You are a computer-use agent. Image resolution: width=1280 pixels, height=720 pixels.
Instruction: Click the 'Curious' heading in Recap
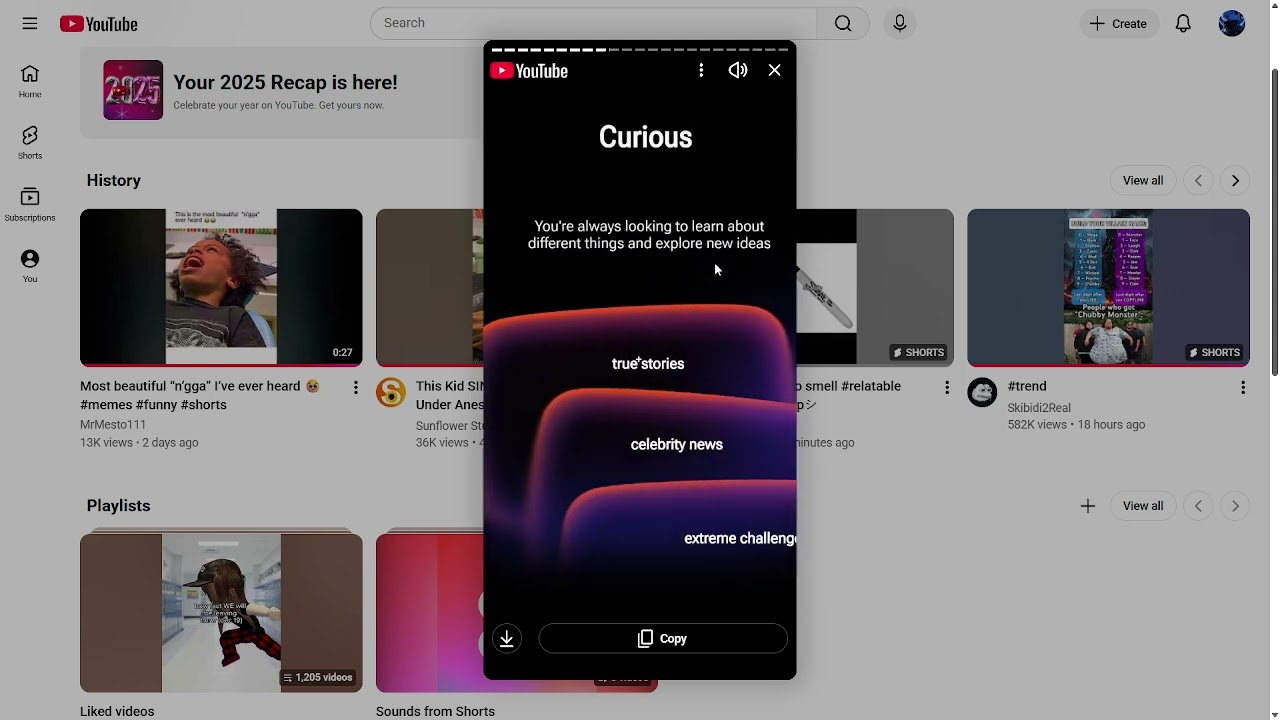645,137
